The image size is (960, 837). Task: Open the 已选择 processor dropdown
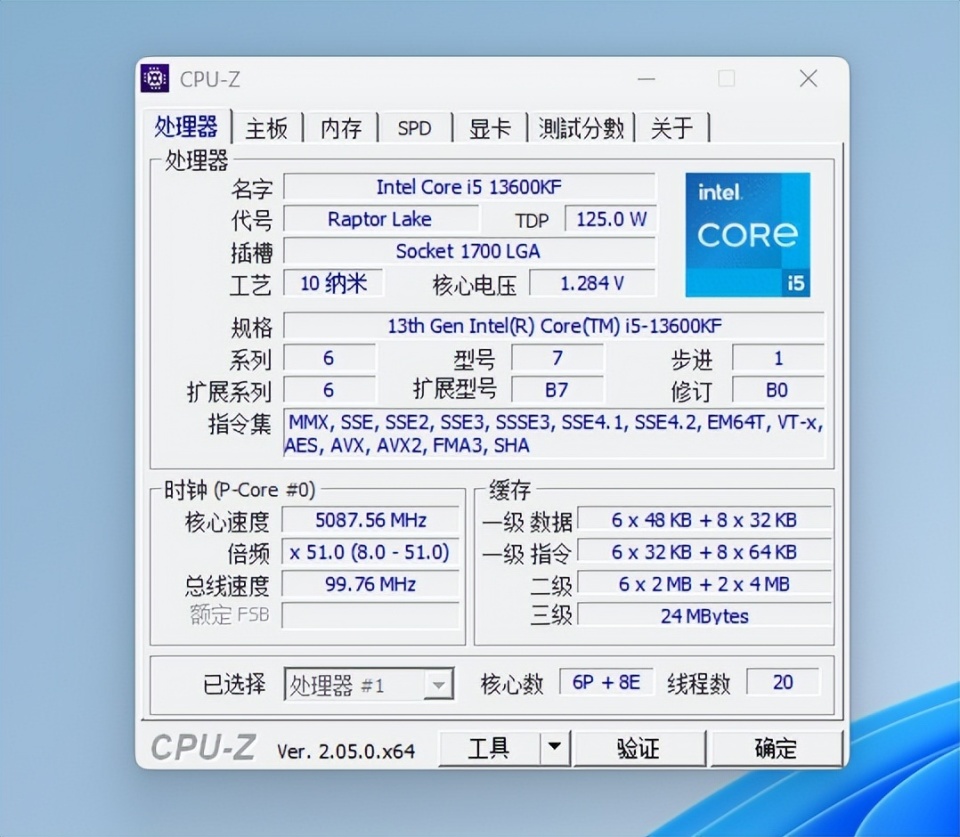[x=370, y=684]
